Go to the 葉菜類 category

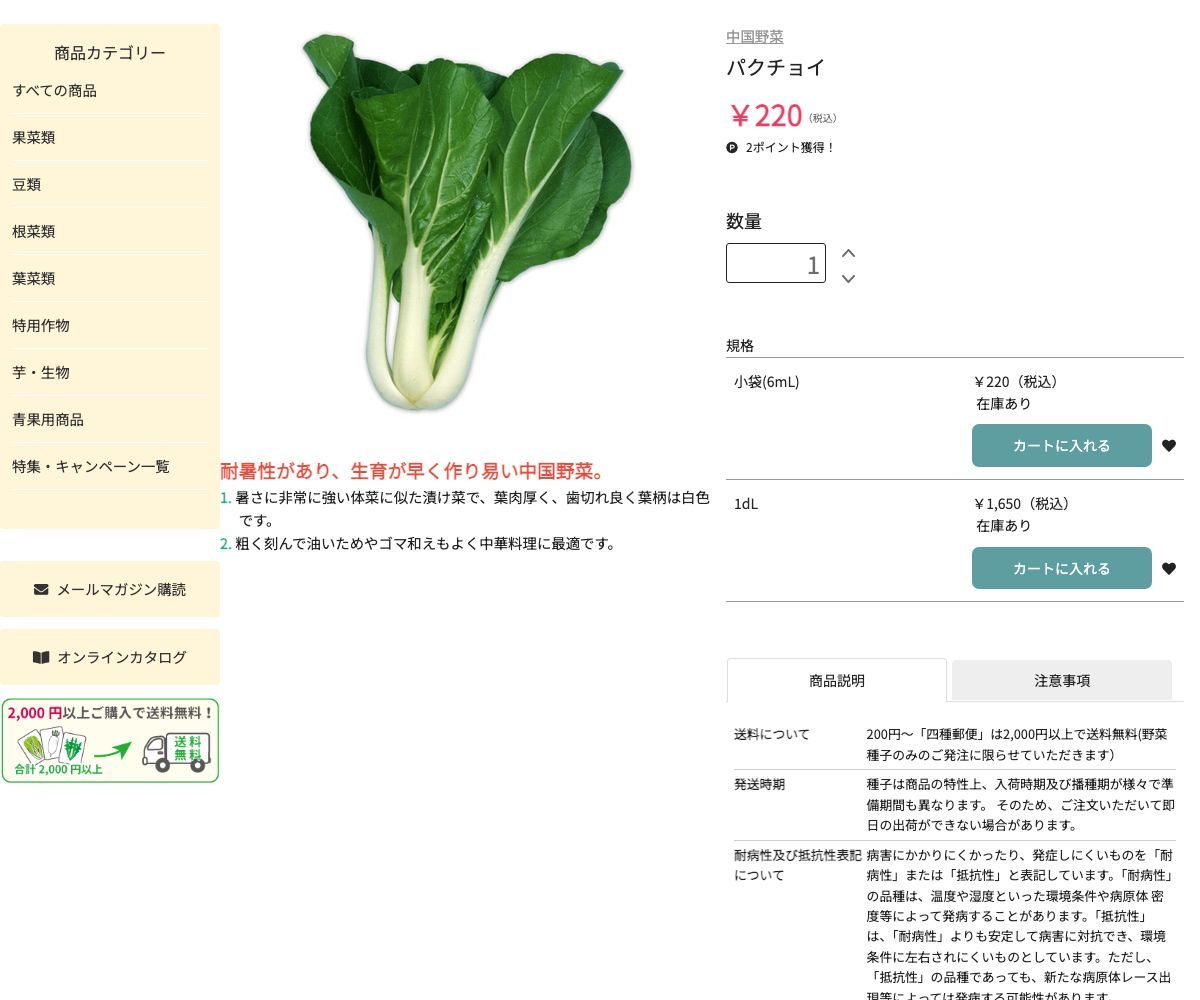[x=34, y=279]
